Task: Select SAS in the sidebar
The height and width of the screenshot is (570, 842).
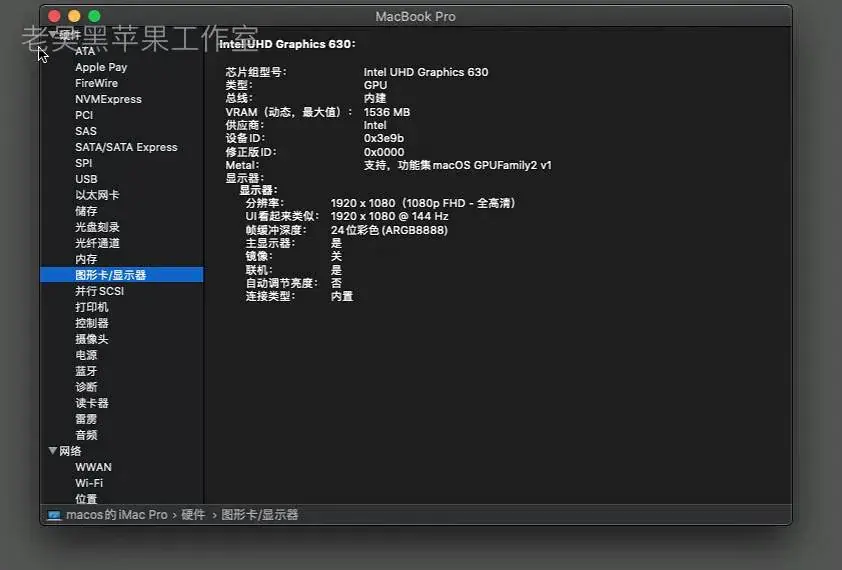Action: point(86,131)
